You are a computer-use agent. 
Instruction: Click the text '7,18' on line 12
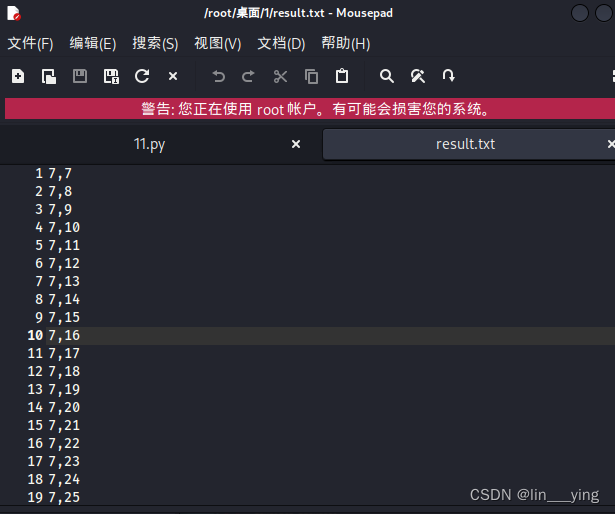point(64,372)
